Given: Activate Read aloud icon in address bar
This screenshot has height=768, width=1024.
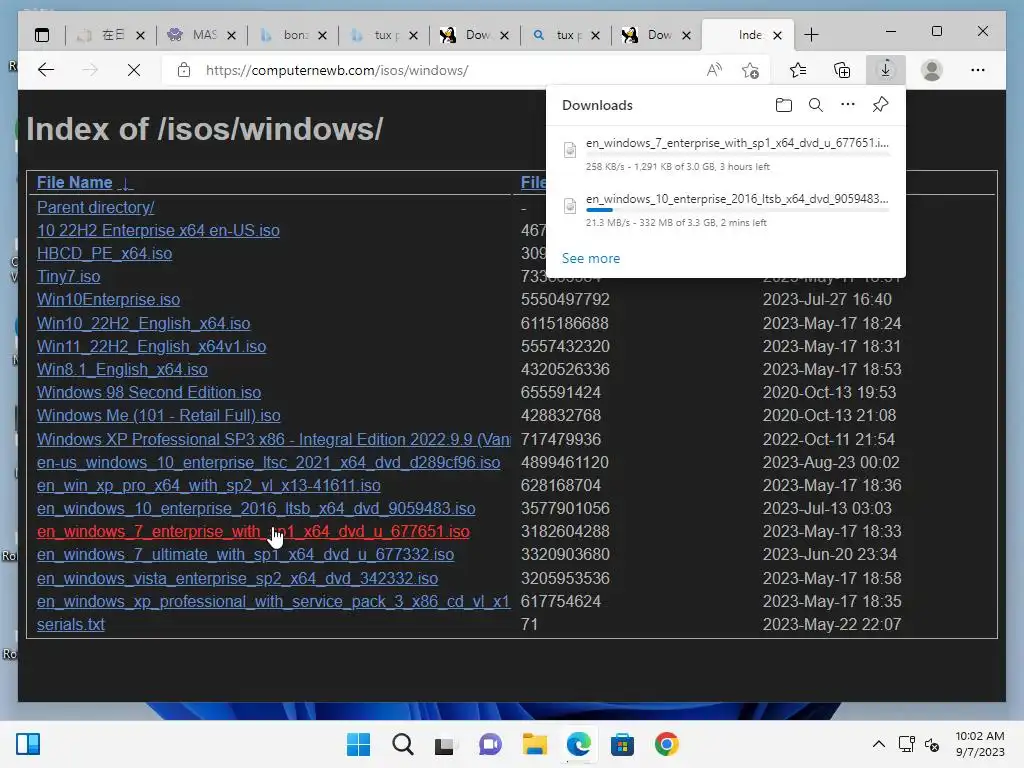Looking at the screenshot, I should pos(714,70).
